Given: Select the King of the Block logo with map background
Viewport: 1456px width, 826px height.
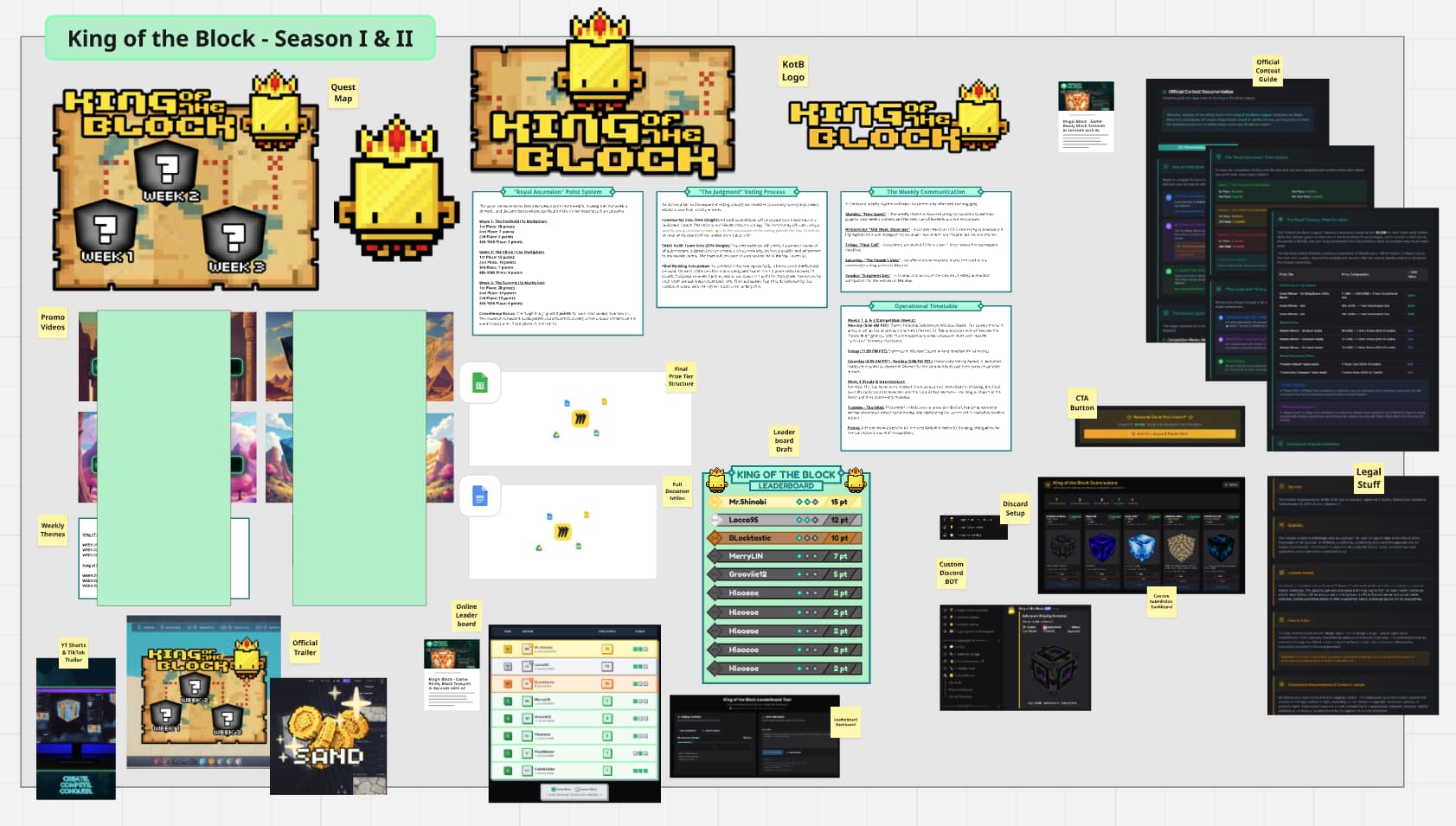Looking at the screenshot, I should 603,93.
